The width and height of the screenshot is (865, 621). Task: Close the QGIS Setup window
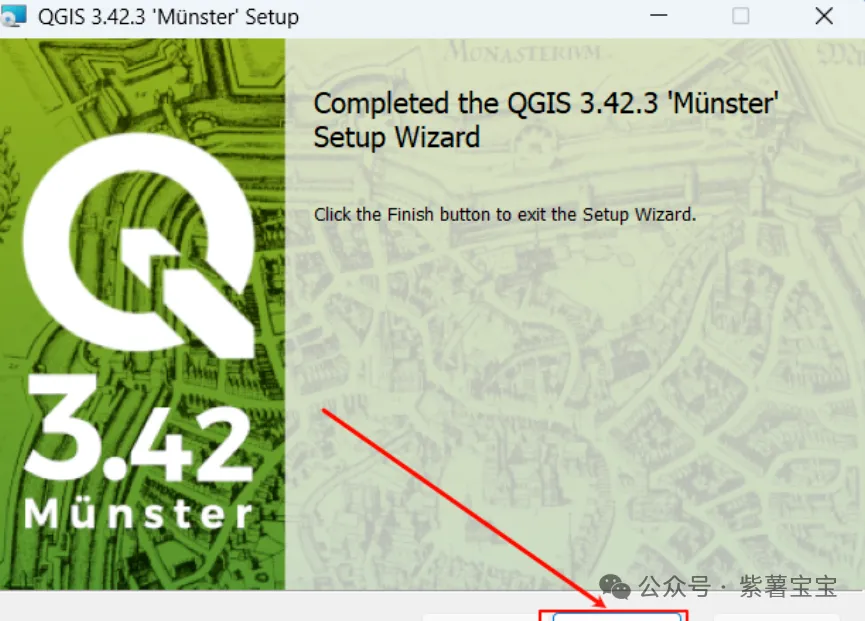coord(824,16)
